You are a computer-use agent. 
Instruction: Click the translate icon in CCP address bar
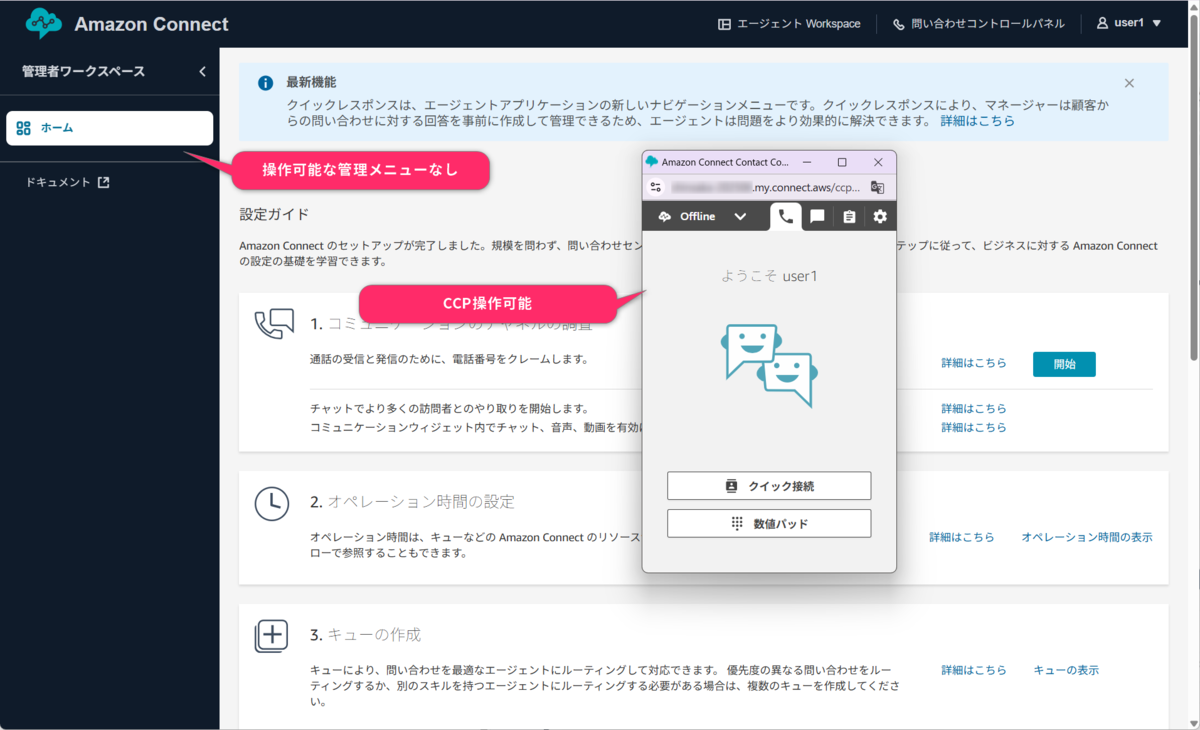[877, 187]
